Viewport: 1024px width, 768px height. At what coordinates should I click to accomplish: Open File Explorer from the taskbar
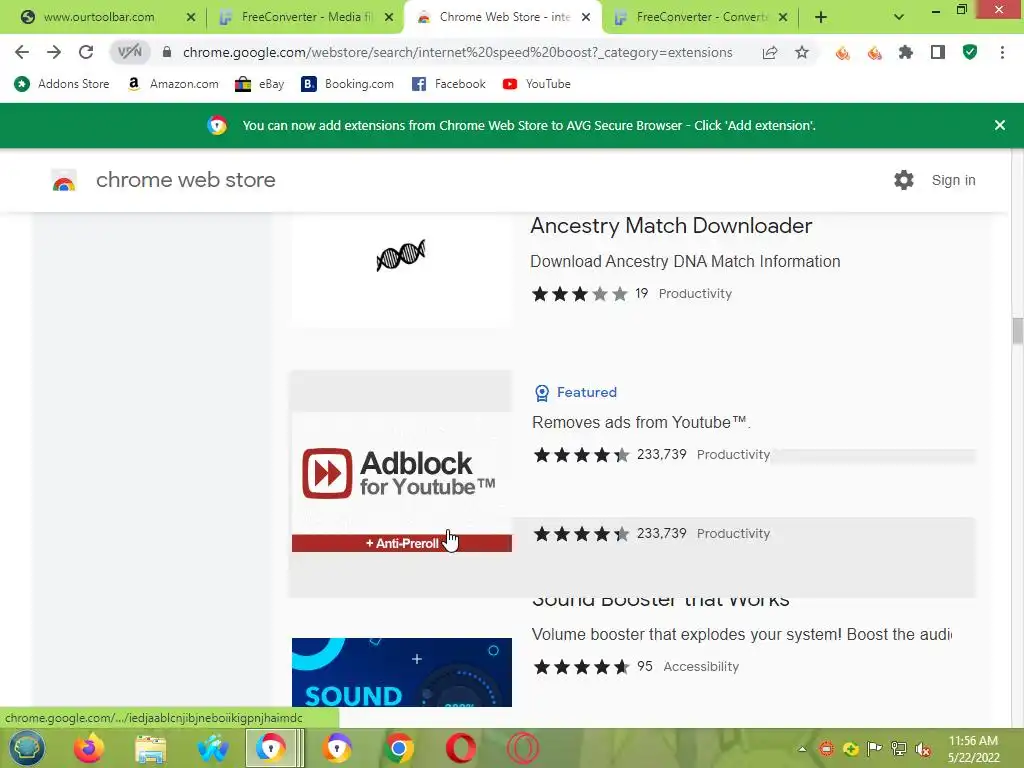coord(151,748)
